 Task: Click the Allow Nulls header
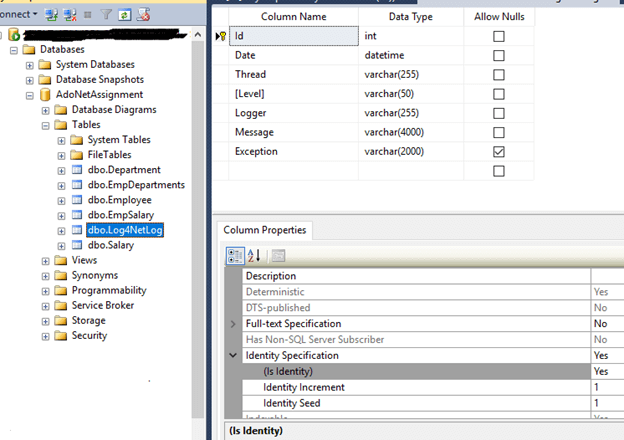pyautogui.click(x=499, y=17)
